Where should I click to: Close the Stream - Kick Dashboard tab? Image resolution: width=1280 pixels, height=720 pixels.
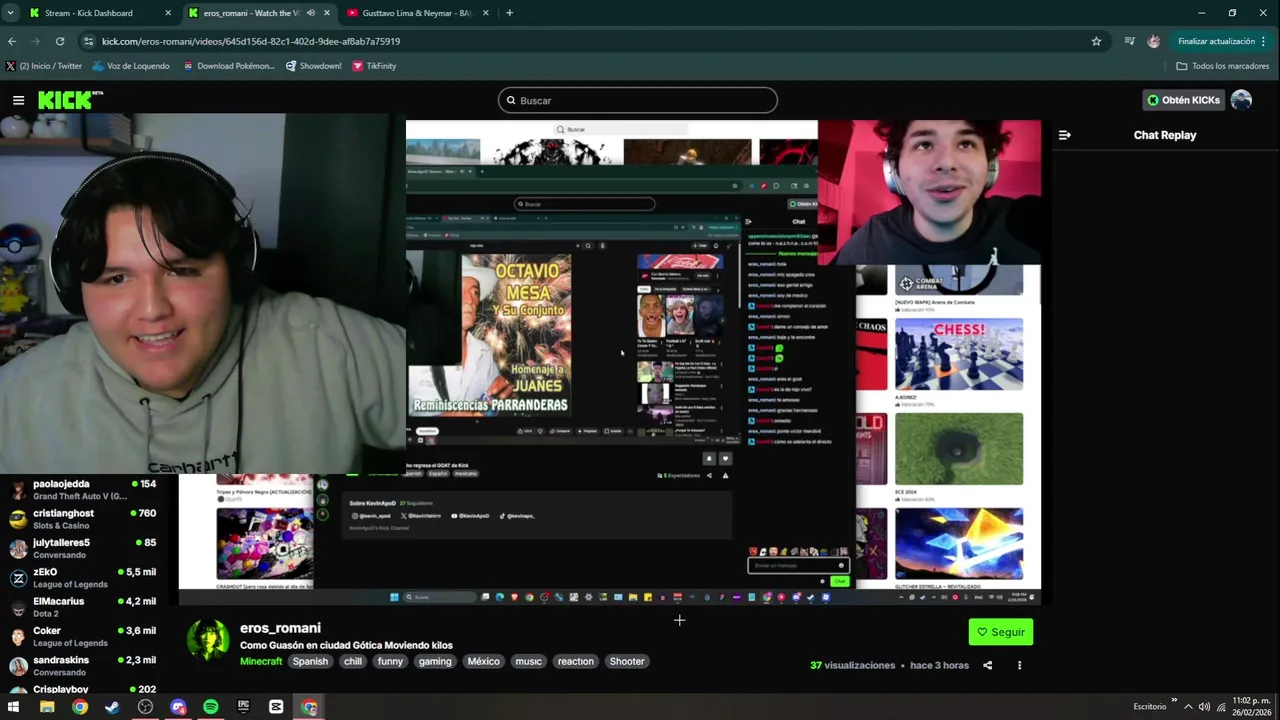(168, 13)
